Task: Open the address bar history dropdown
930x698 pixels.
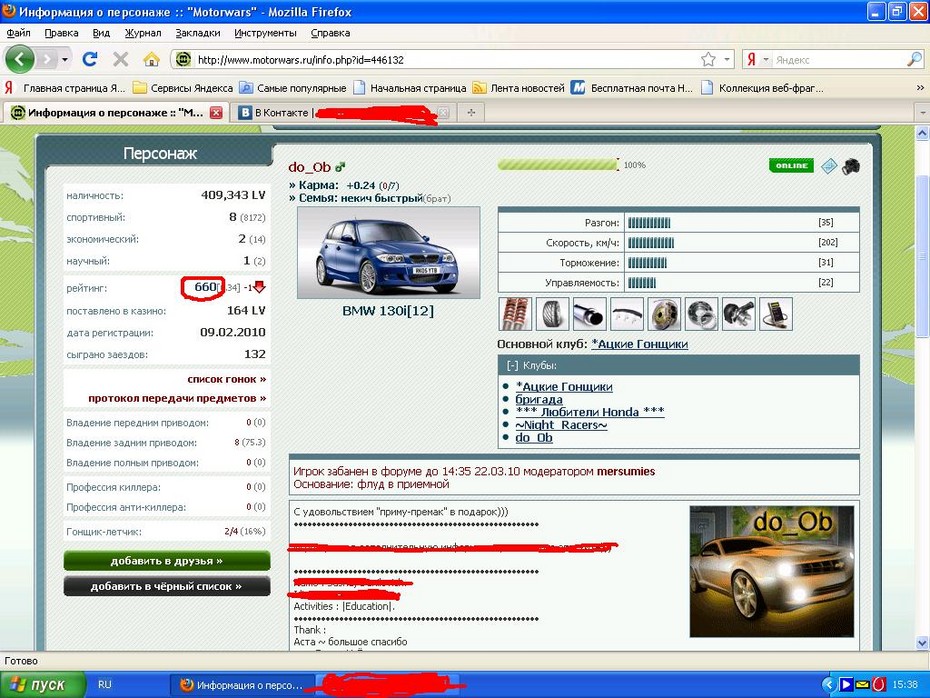Action: [x=727, y=59]
